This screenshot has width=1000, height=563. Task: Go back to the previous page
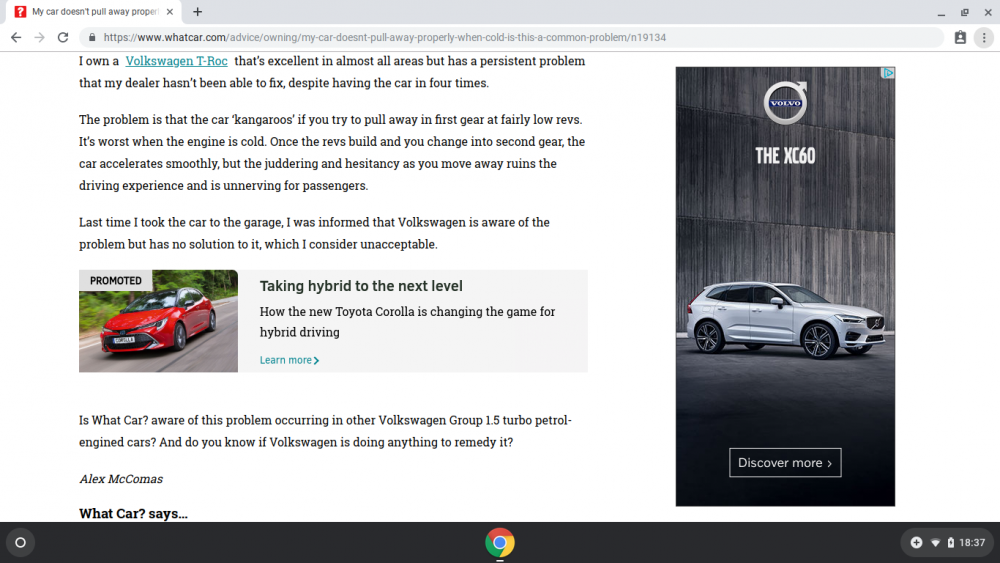[16, 38]
